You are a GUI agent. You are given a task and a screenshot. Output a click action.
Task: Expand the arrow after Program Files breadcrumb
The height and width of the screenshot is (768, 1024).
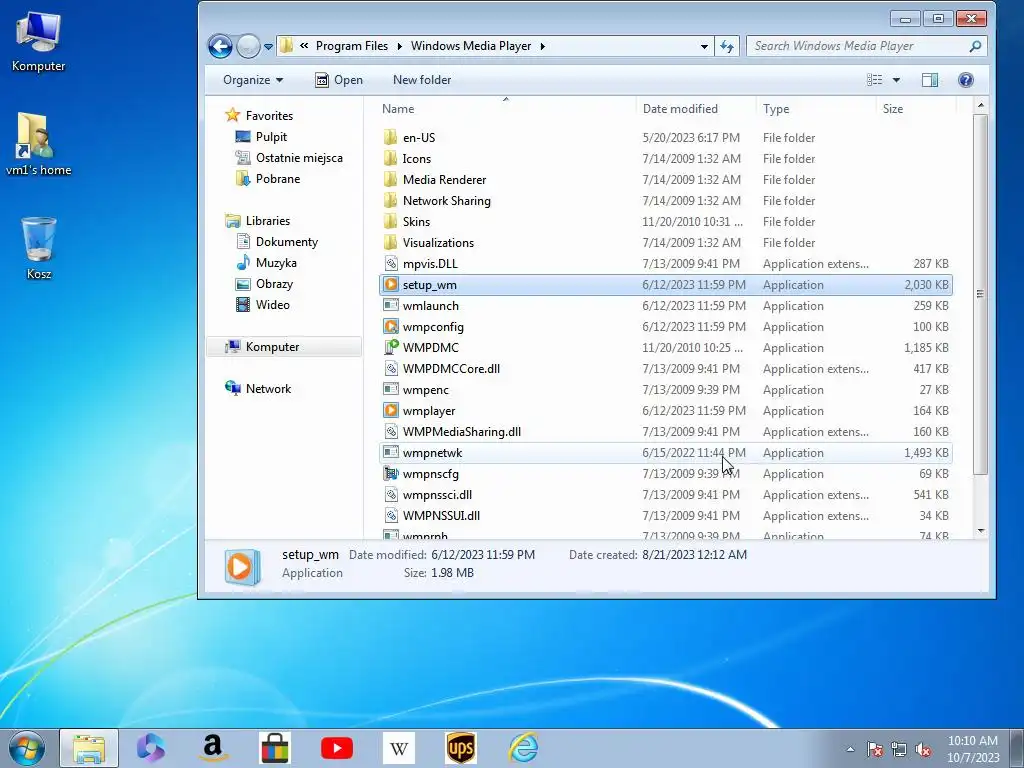click(399, 46)
